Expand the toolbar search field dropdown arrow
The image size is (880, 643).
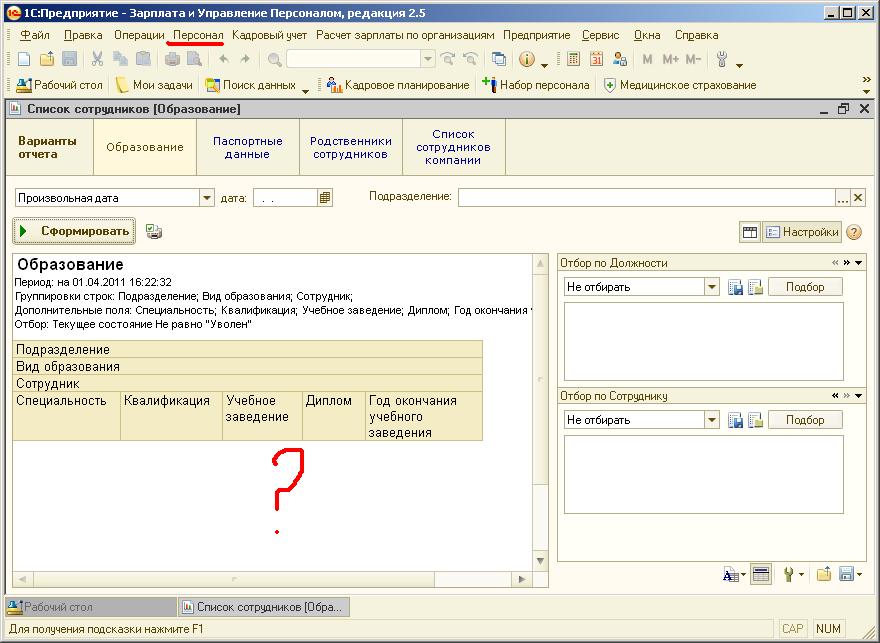428,59
